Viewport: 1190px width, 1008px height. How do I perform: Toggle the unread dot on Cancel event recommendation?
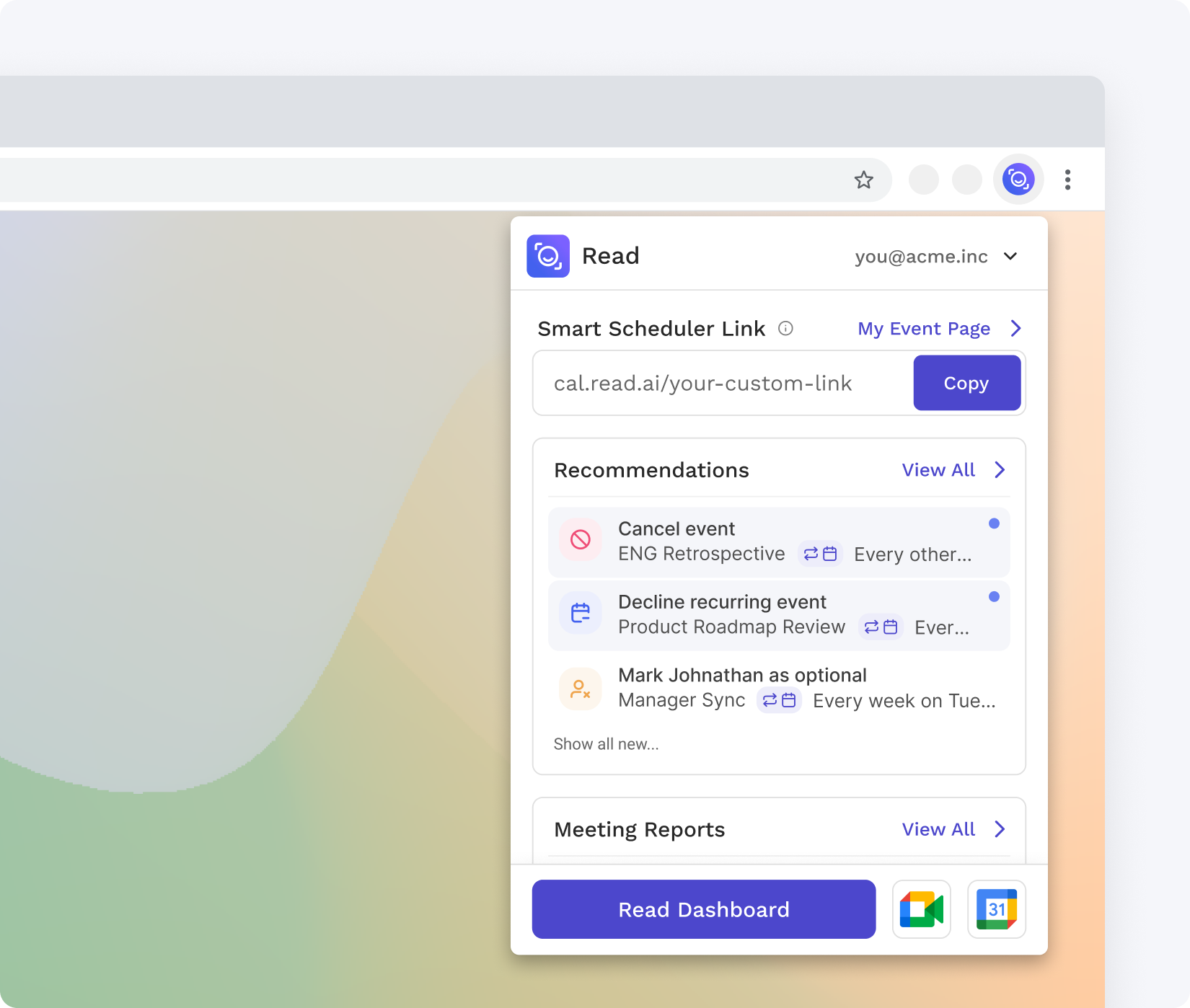click(x=995, y=523)
